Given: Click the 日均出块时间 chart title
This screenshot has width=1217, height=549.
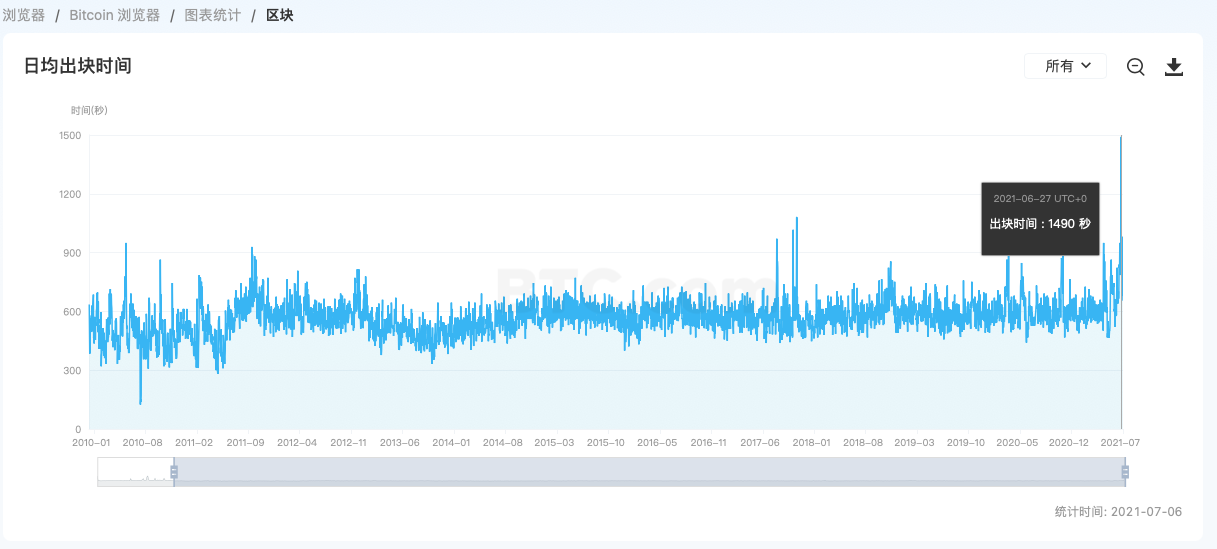Looking at the screenshot, I should point(78,66).
